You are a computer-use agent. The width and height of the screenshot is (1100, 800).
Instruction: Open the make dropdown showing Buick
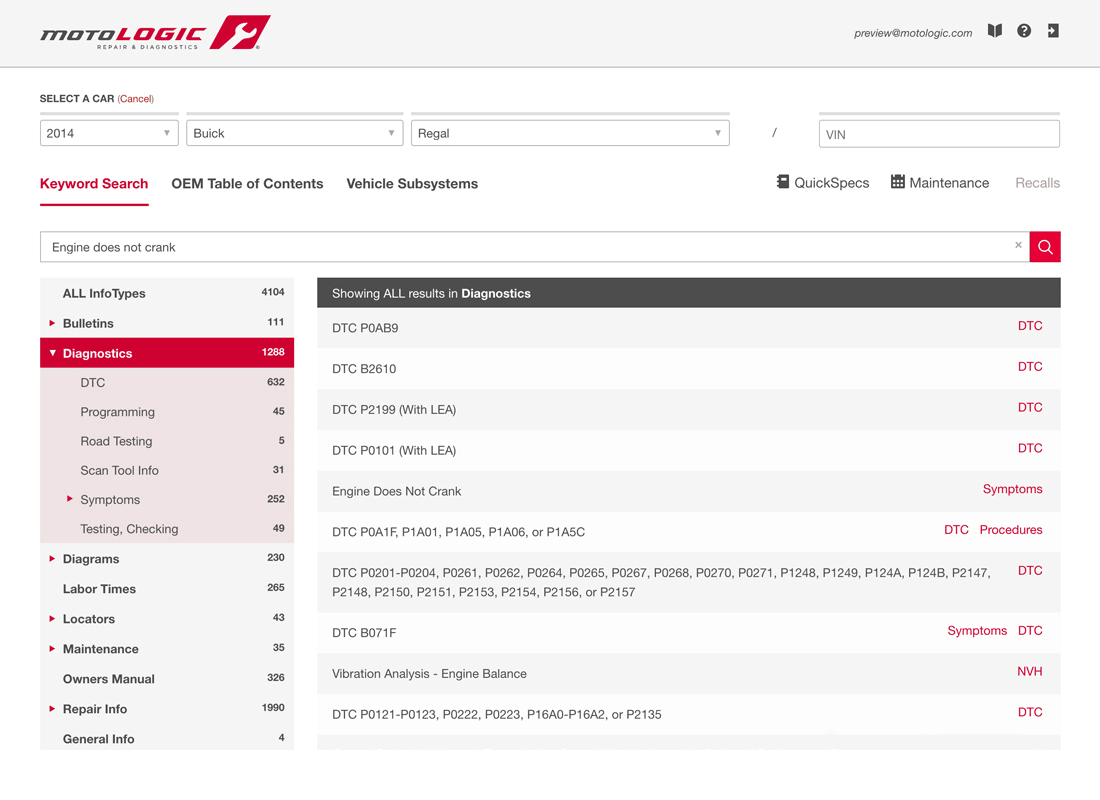coord(294,133)
